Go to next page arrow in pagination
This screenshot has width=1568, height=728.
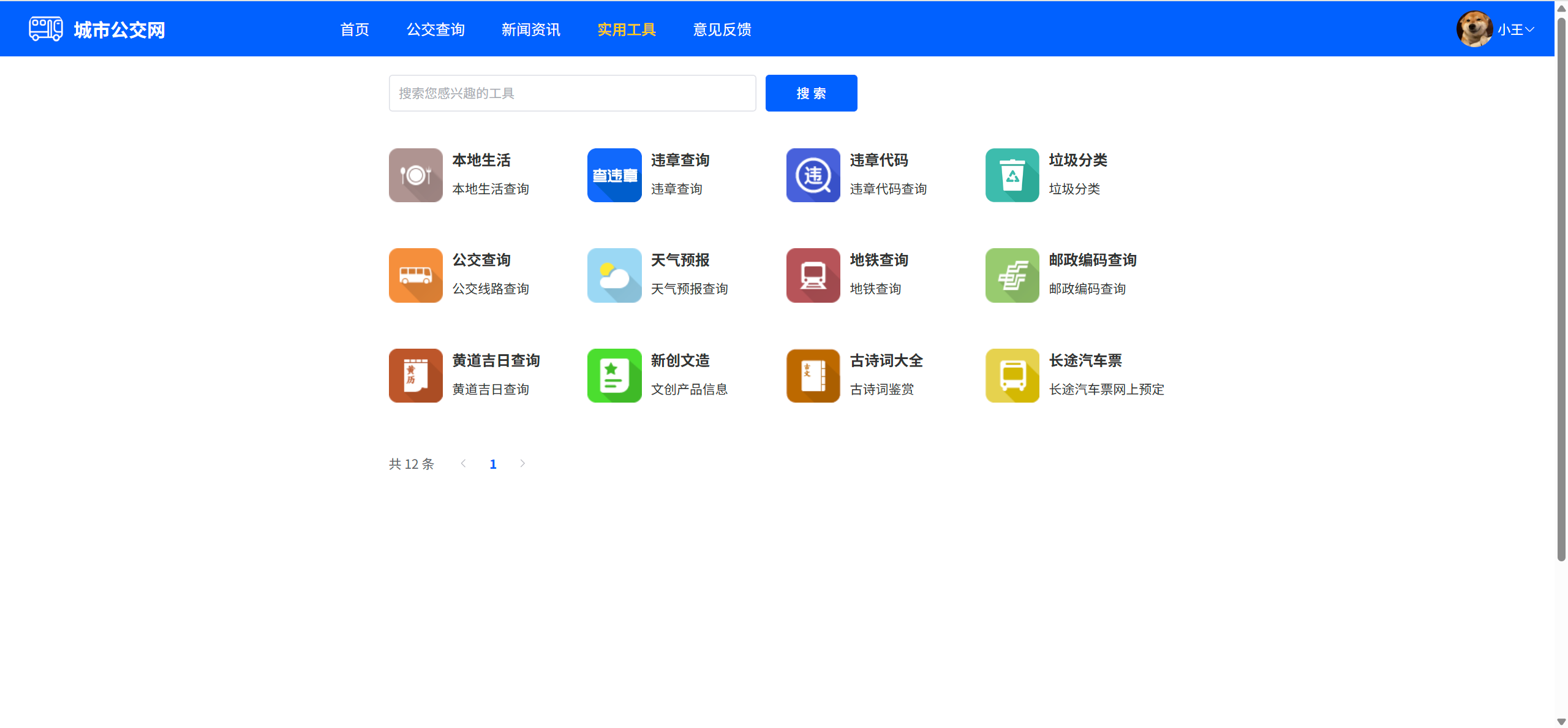[522, 463]
